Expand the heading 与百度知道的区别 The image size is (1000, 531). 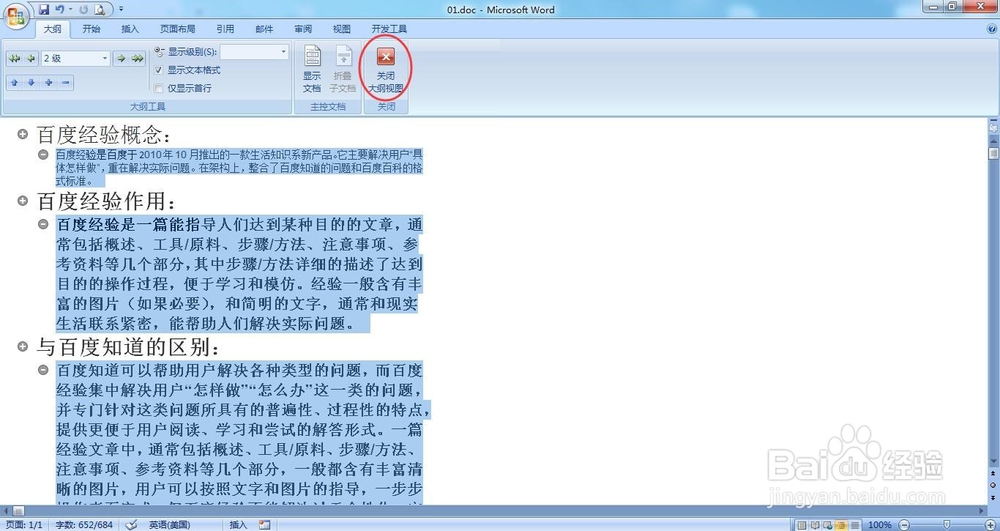tap(22, 347)
